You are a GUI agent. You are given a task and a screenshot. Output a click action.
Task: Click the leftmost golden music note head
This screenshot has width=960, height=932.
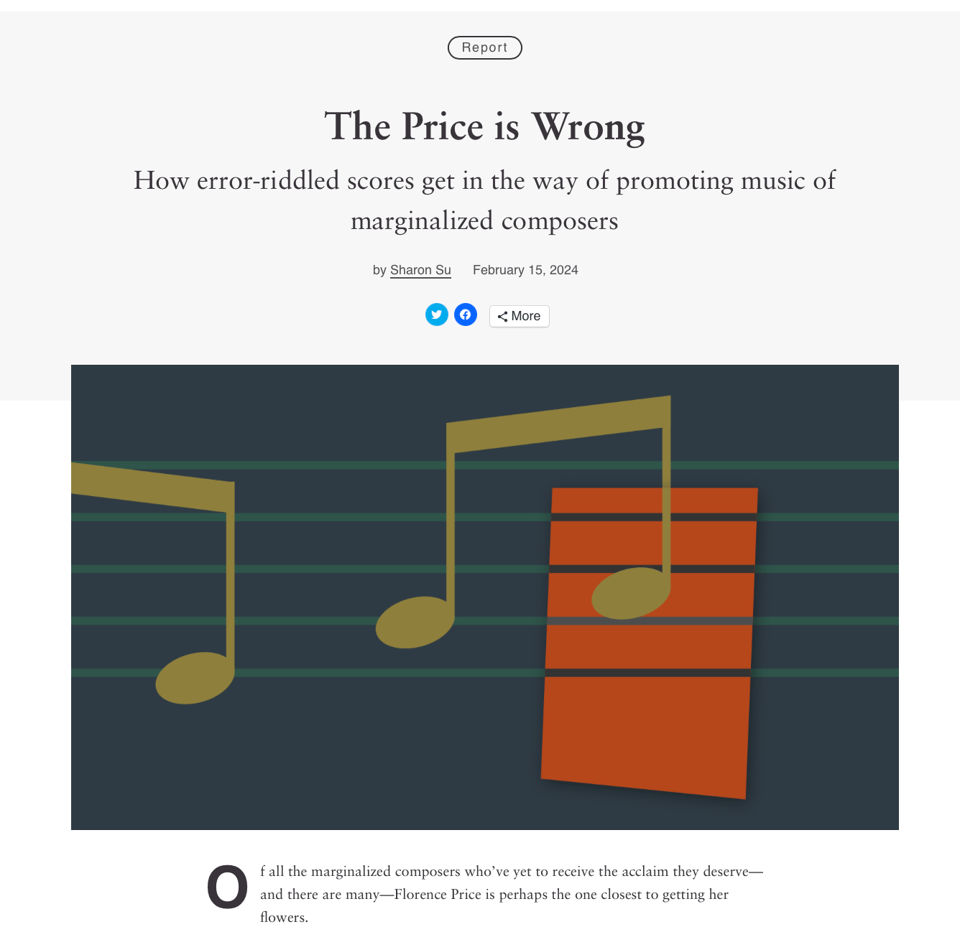coord(194,677)
